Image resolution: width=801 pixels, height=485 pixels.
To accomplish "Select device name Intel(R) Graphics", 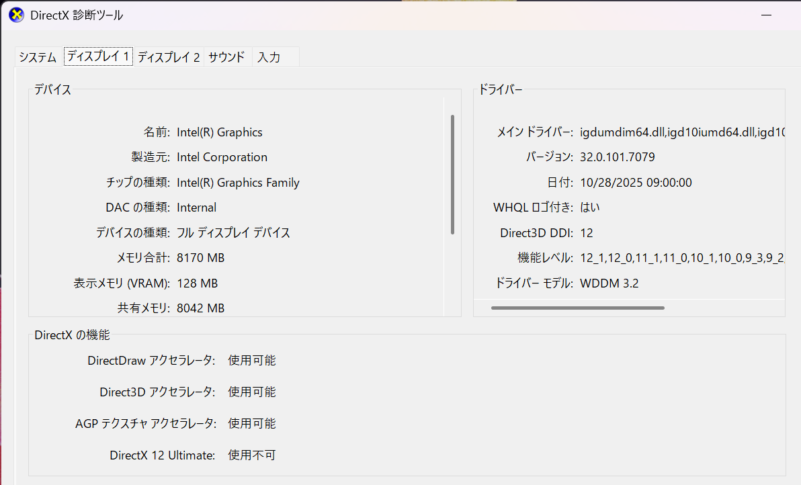I will 220,132.
